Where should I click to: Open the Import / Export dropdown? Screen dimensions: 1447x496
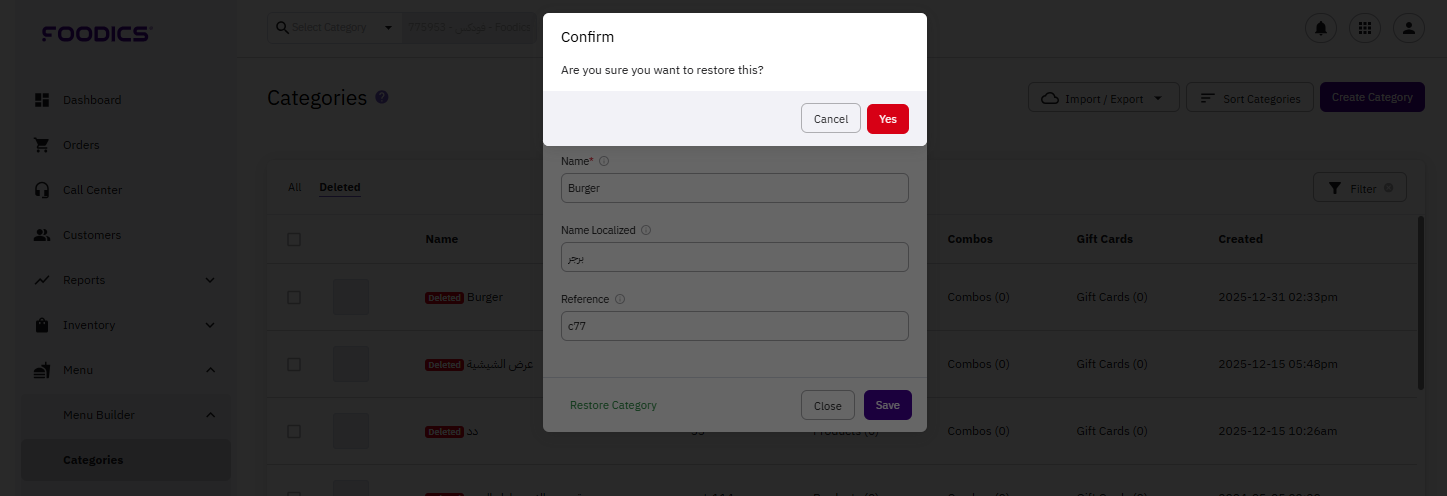click(x=1102, y=98)
